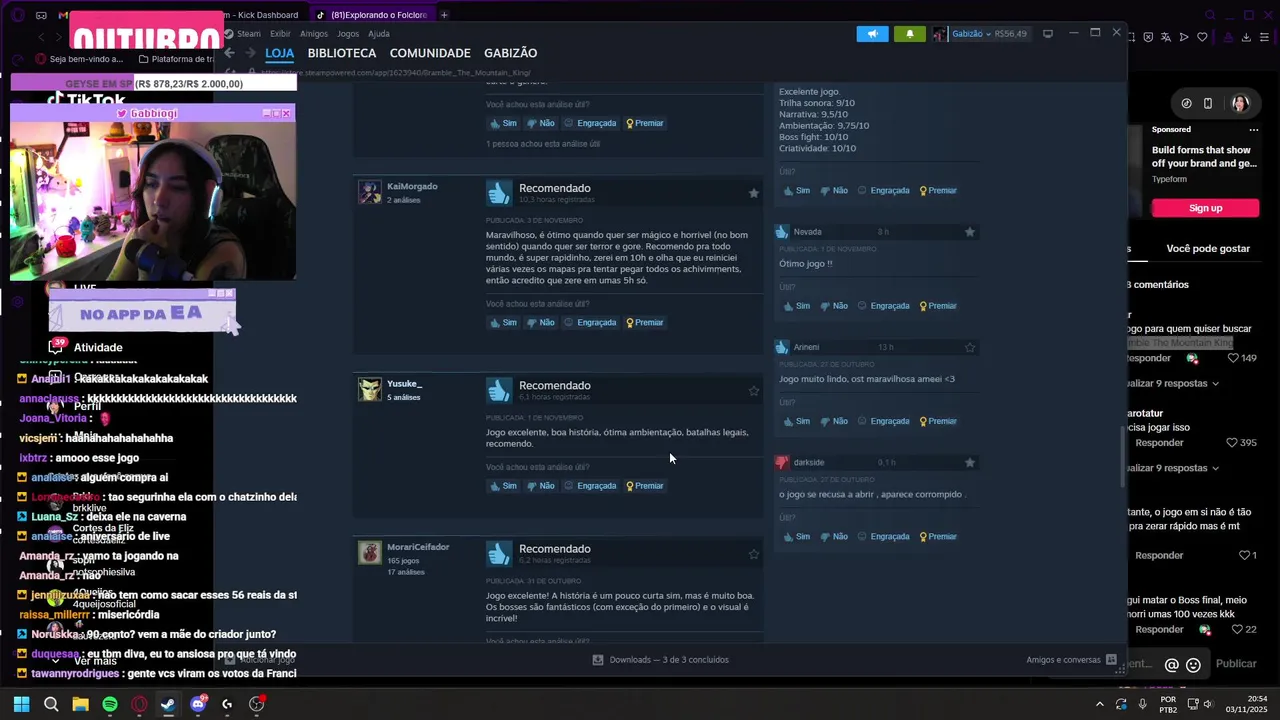
Task: Open Exibir menu in Steam
Action: pyautogui.click(x=280, y=34)
